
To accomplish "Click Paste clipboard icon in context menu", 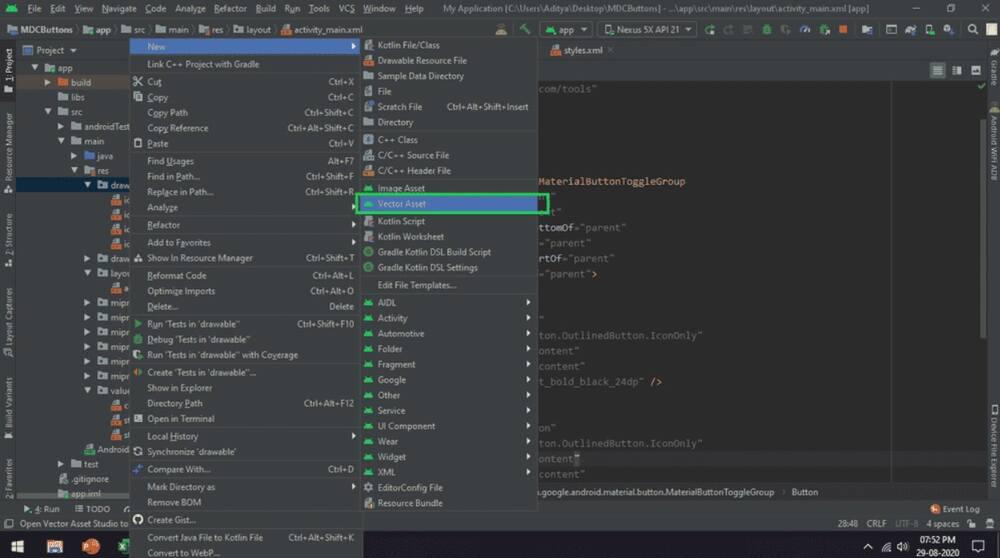I will tap(138, 143).
